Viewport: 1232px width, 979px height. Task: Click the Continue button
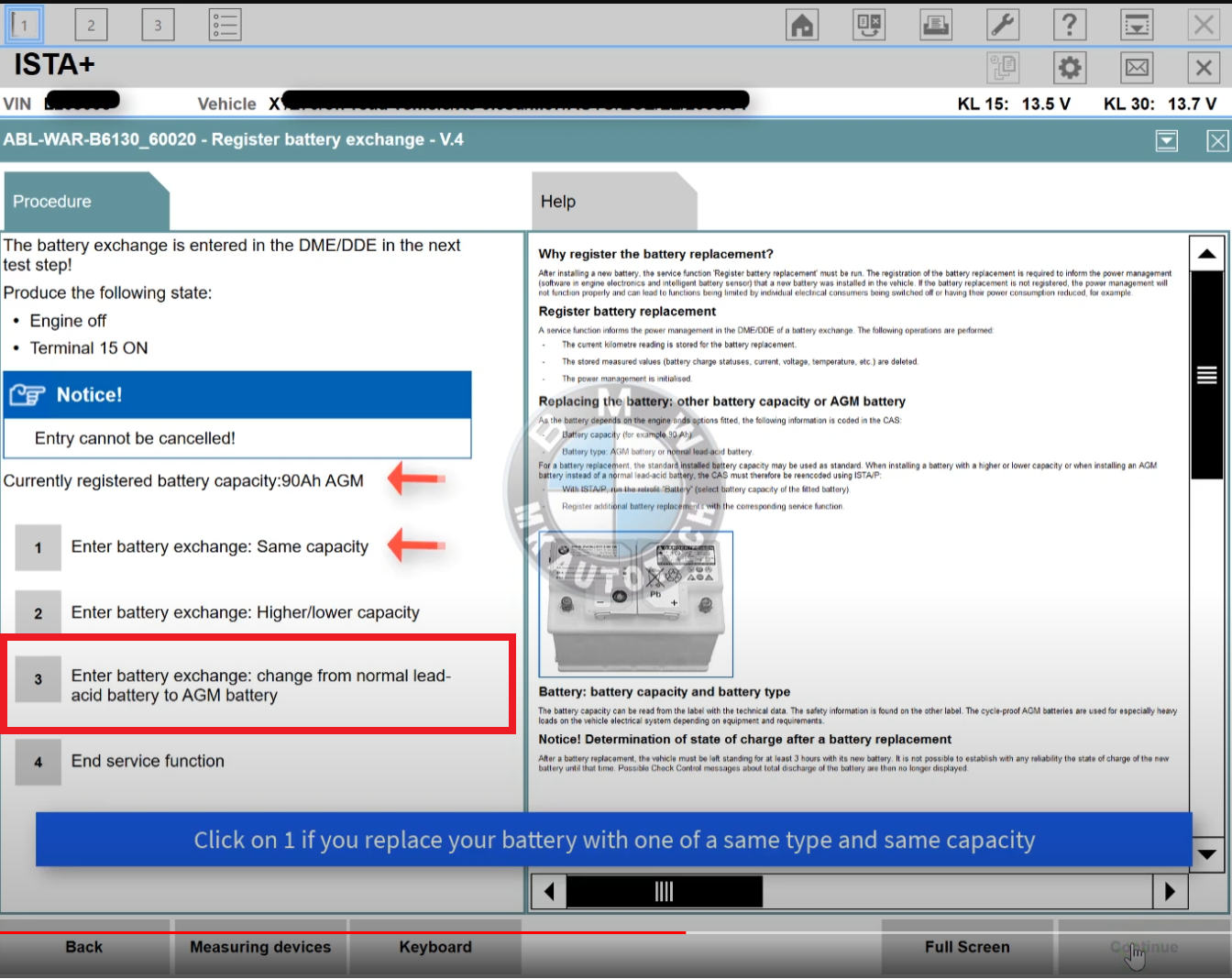(x=1144, y=948)
